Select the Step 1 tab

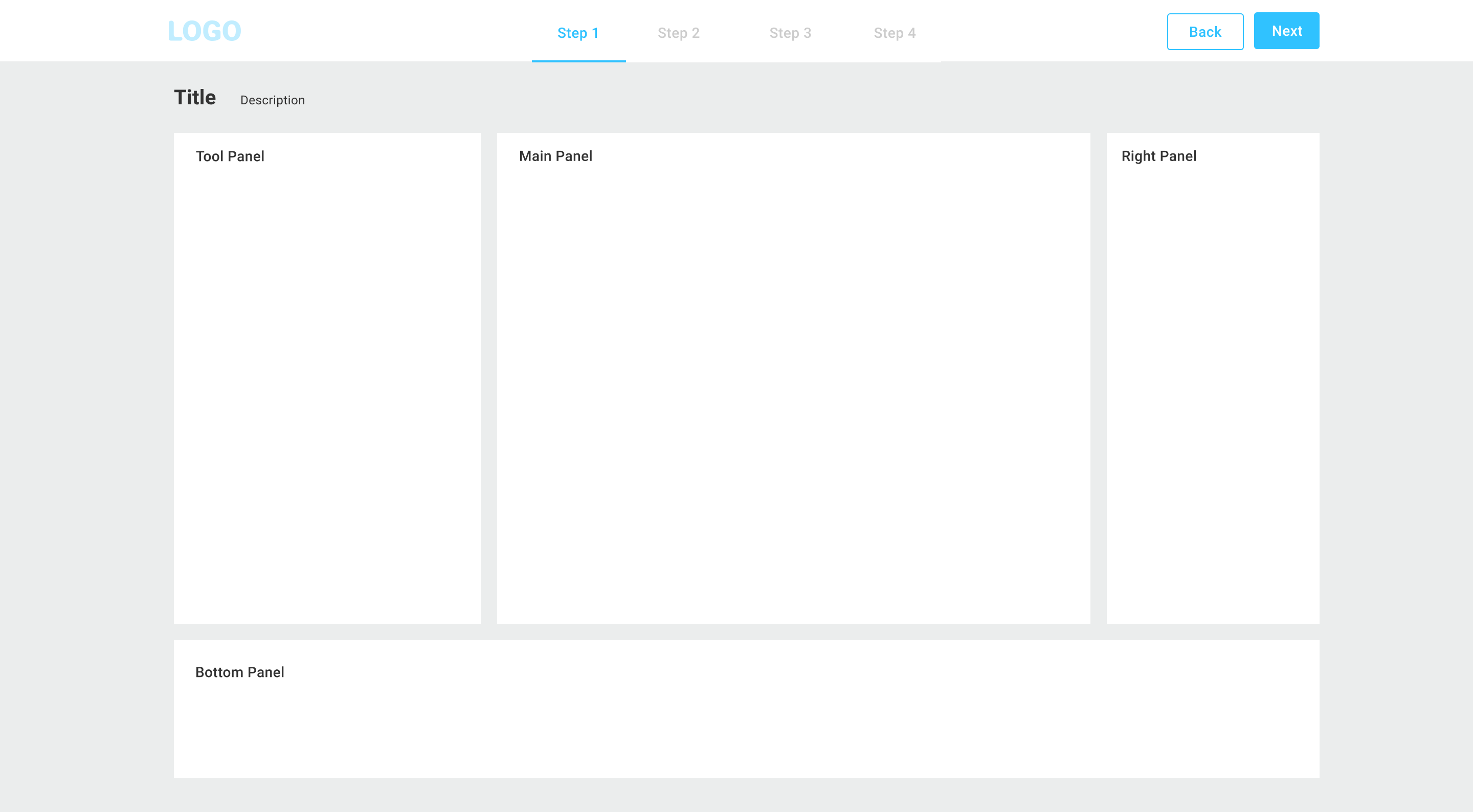pos(578,33)
